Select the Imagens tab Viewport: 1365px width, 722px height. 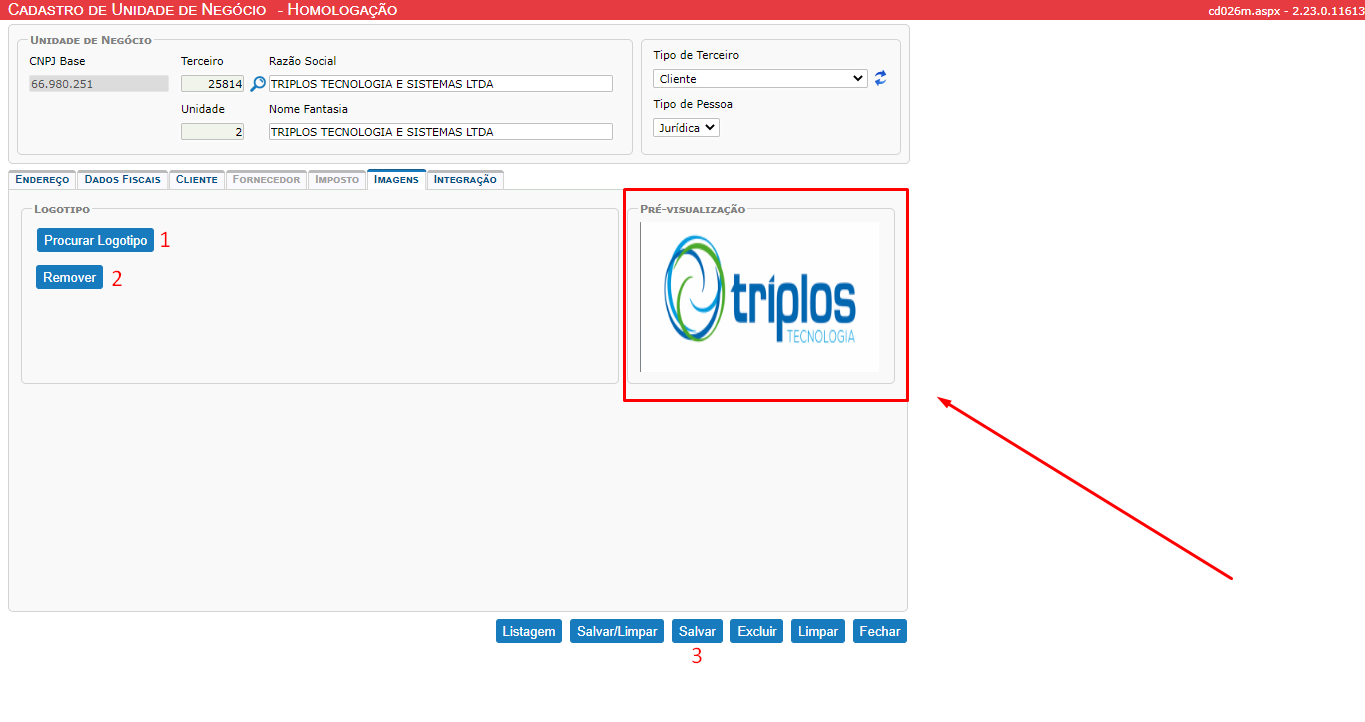396,180
